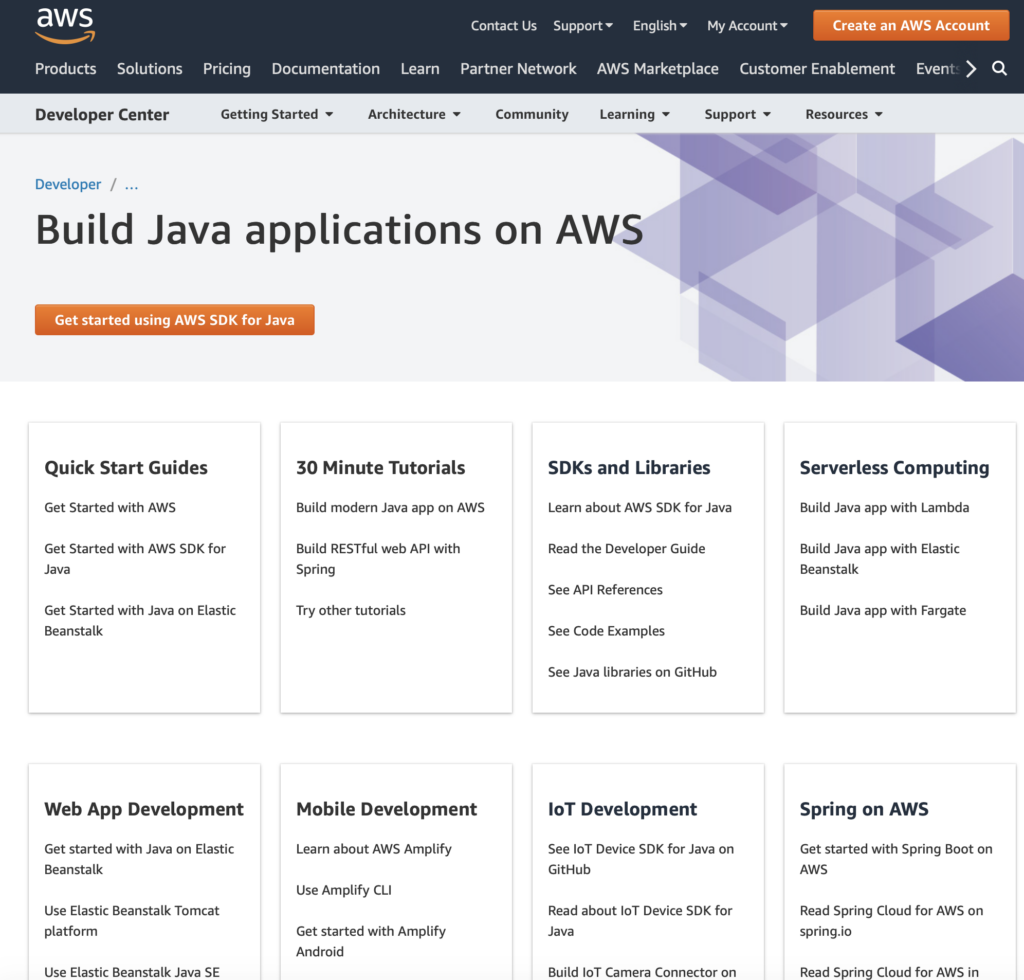
Task: Open Use Amplify CLI link
Action: click(344, 890)
